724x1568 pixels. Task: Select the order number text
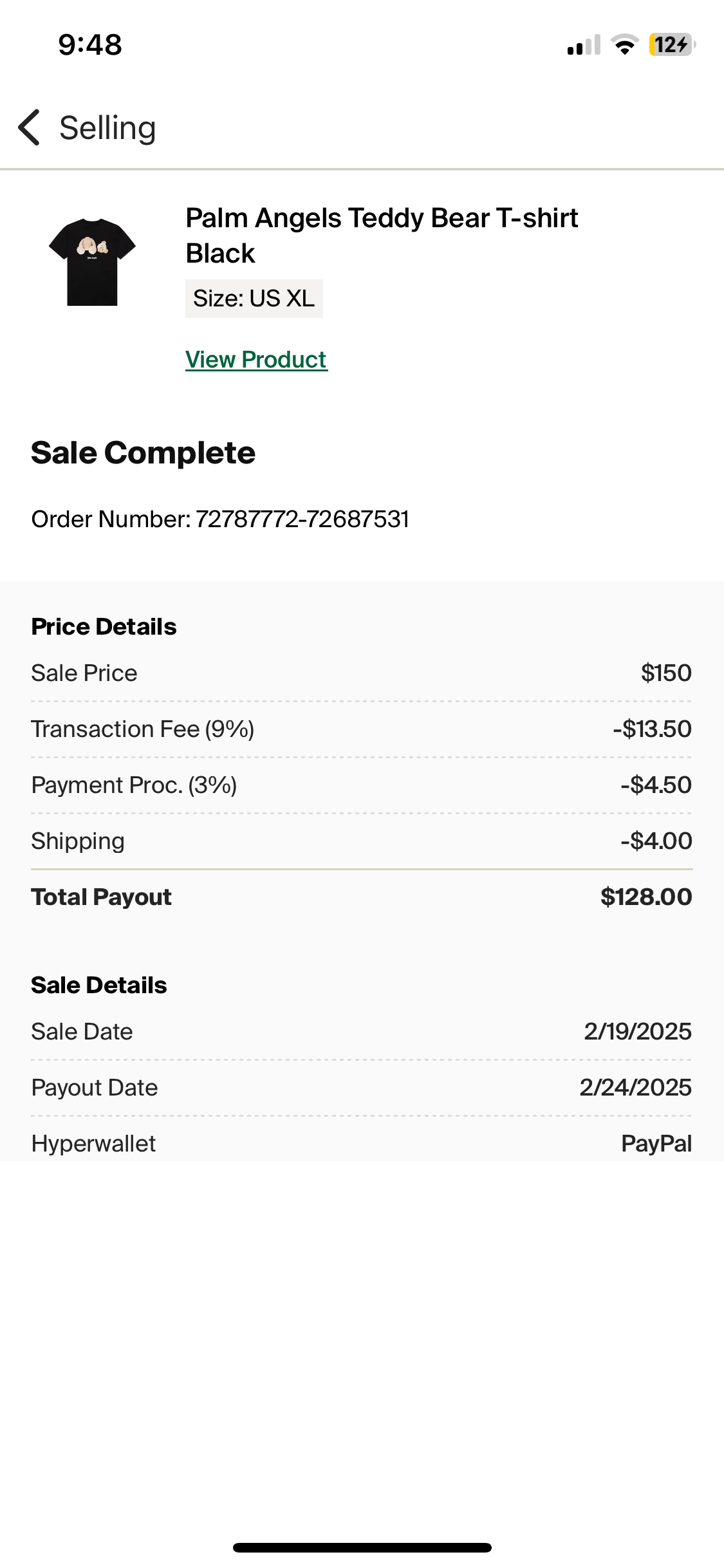(220, 519)
